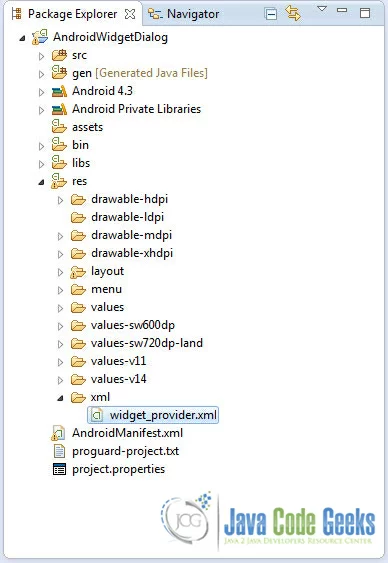The height and width of the screenshot is (563, 388).
Task: Click the drawable-xhdpi folder icon
Action: click(78, 253)
